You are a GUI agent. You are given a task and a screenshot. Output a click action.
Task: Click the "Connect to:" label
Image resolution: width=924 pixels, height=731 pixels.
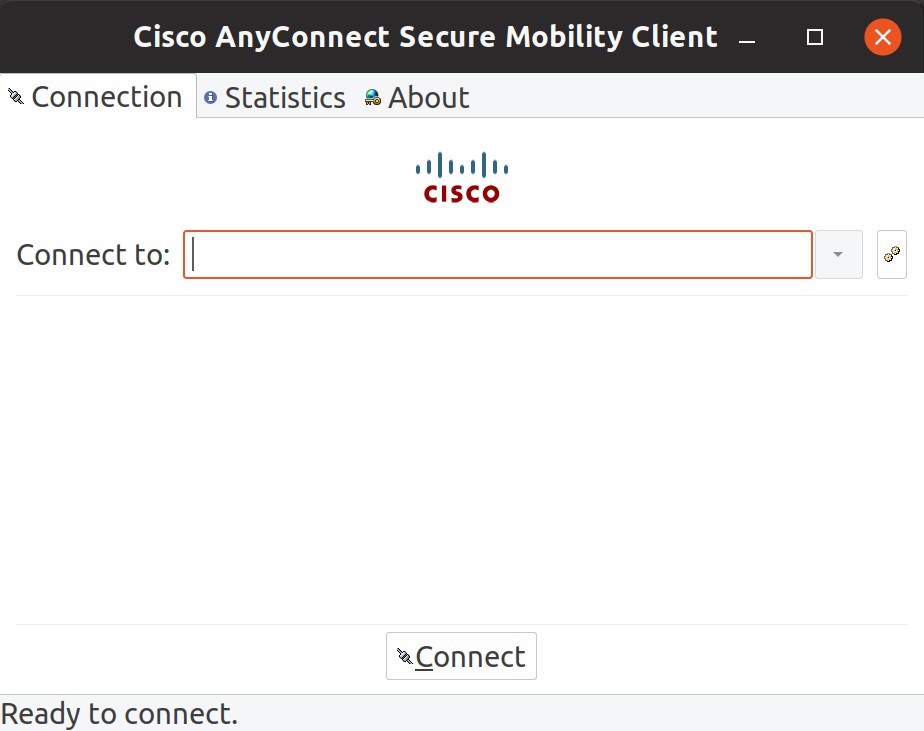click(x=94, y=255)
